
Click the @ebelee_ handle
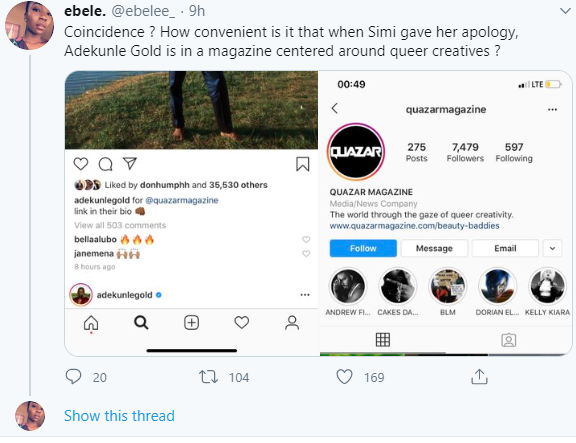pos(143,11)
